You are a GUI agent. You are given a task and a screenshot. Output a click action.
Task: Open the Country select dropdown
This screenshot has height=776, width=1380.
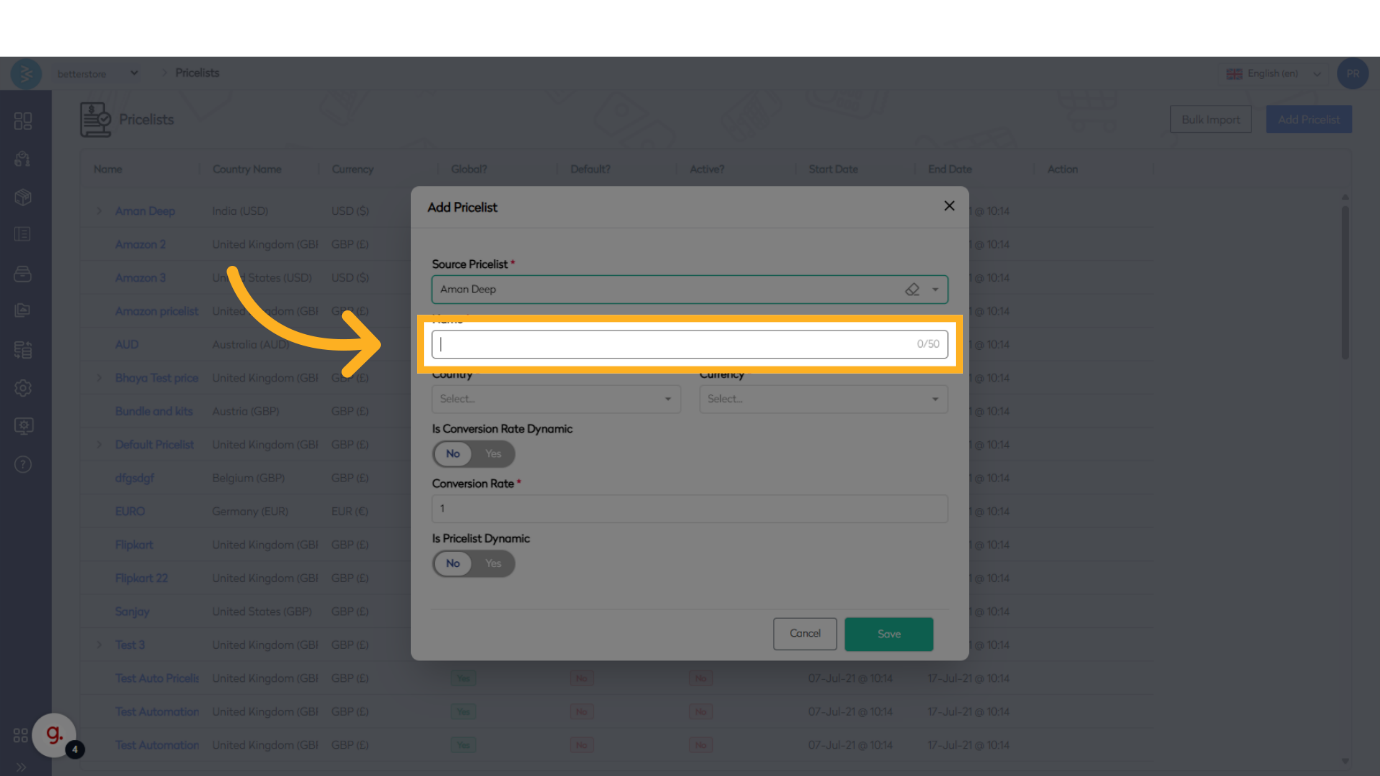556,399
